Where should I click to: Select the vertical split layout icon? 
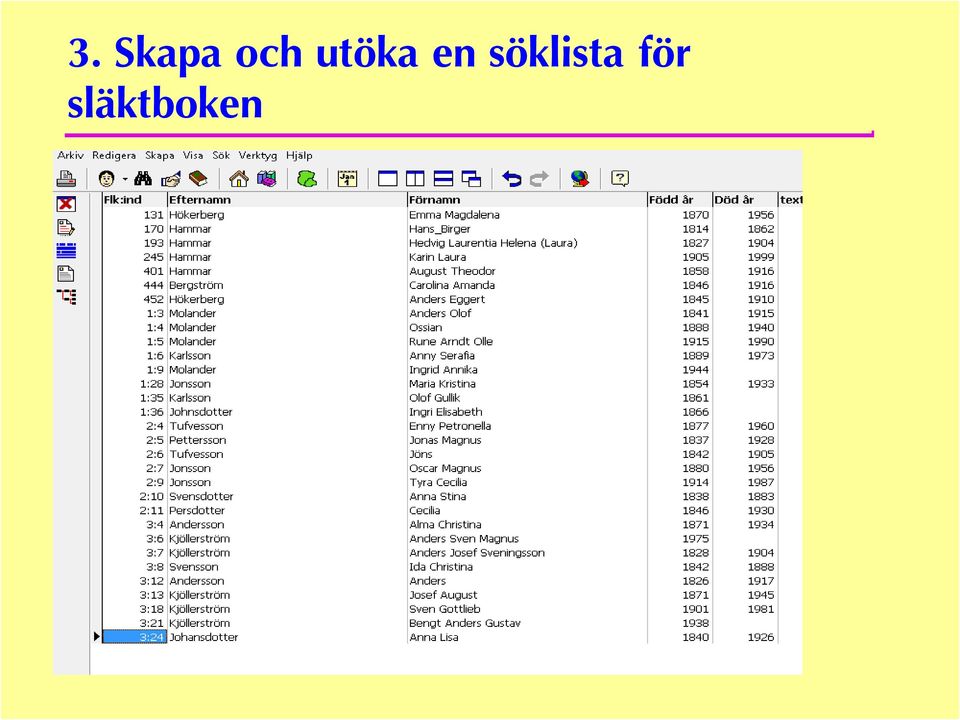pos(415,179)
